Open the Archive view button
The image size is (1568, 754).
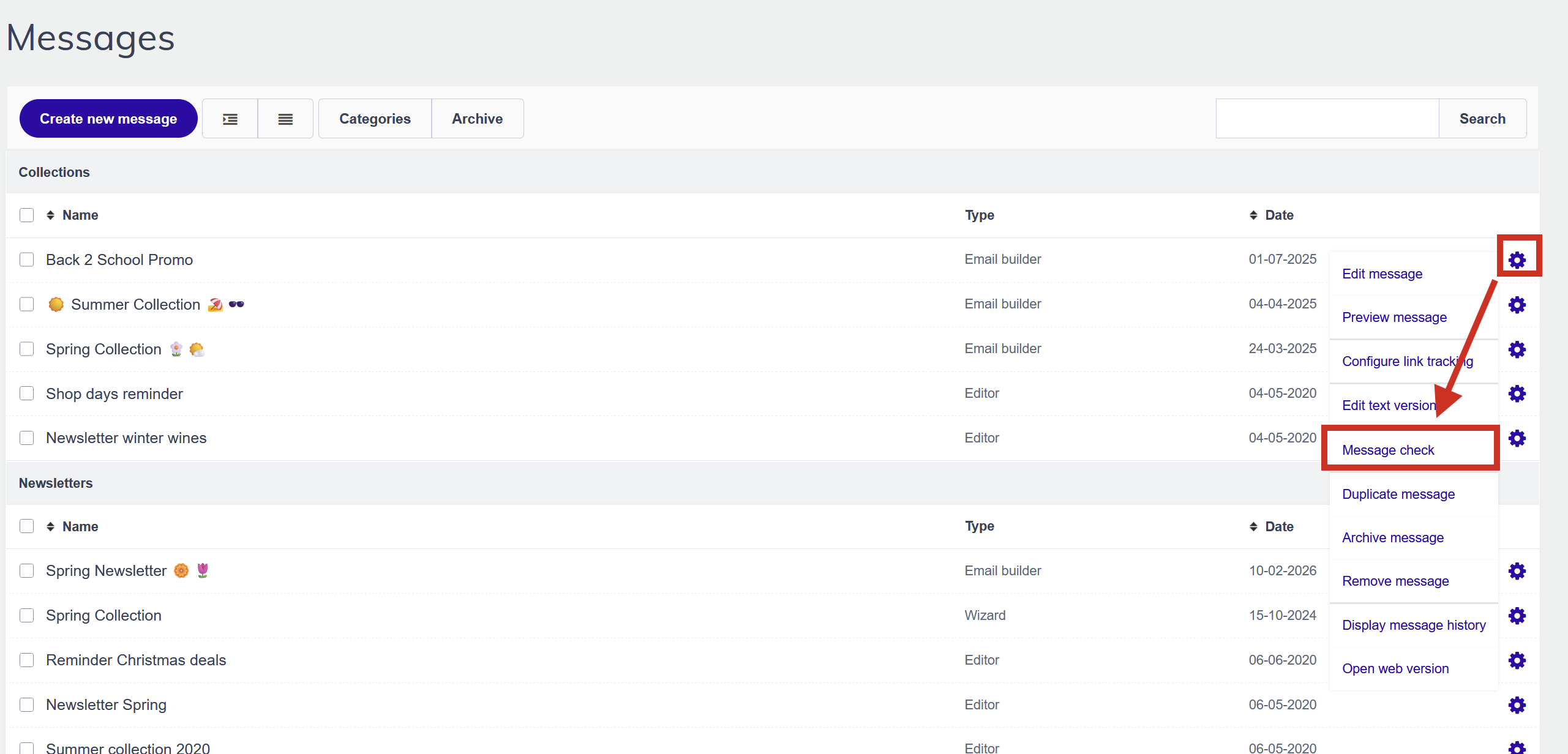pos(477,119)
